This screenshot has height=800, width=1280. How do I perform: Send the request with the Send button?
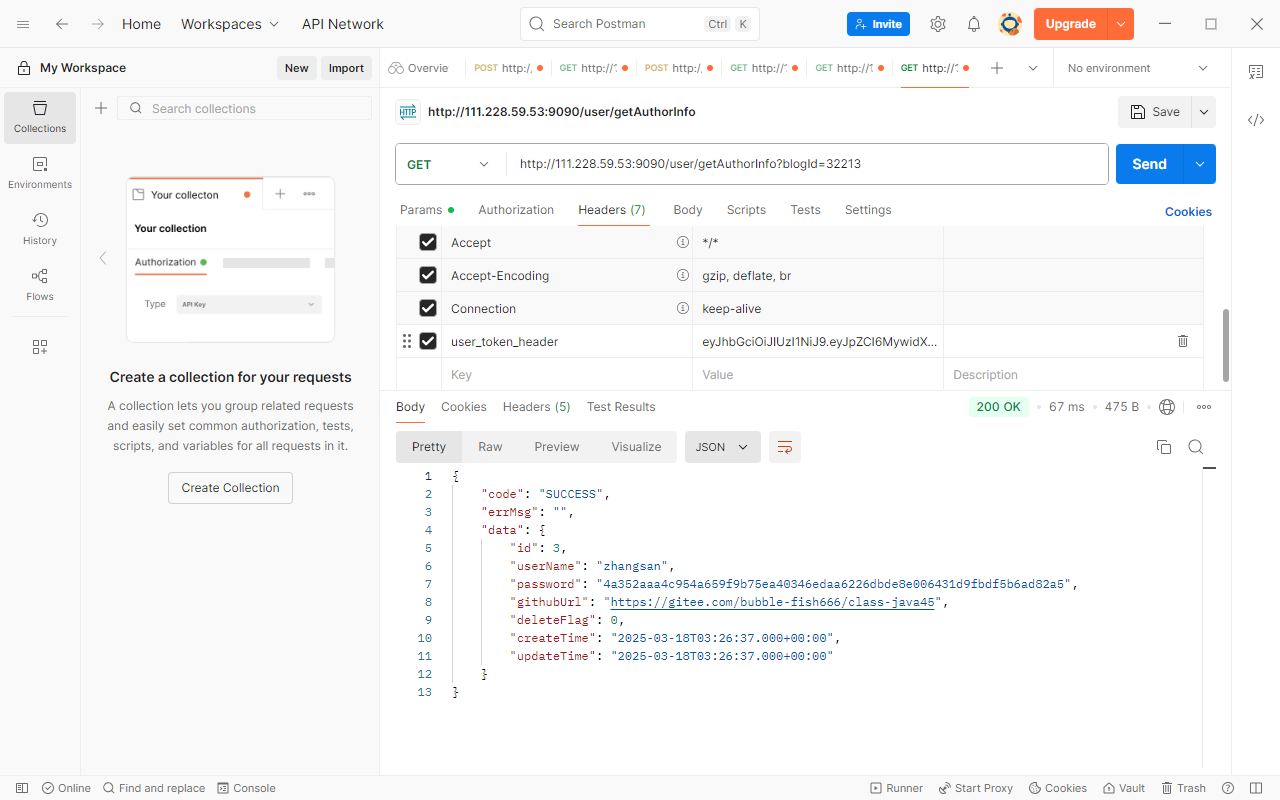[1150, 164]
